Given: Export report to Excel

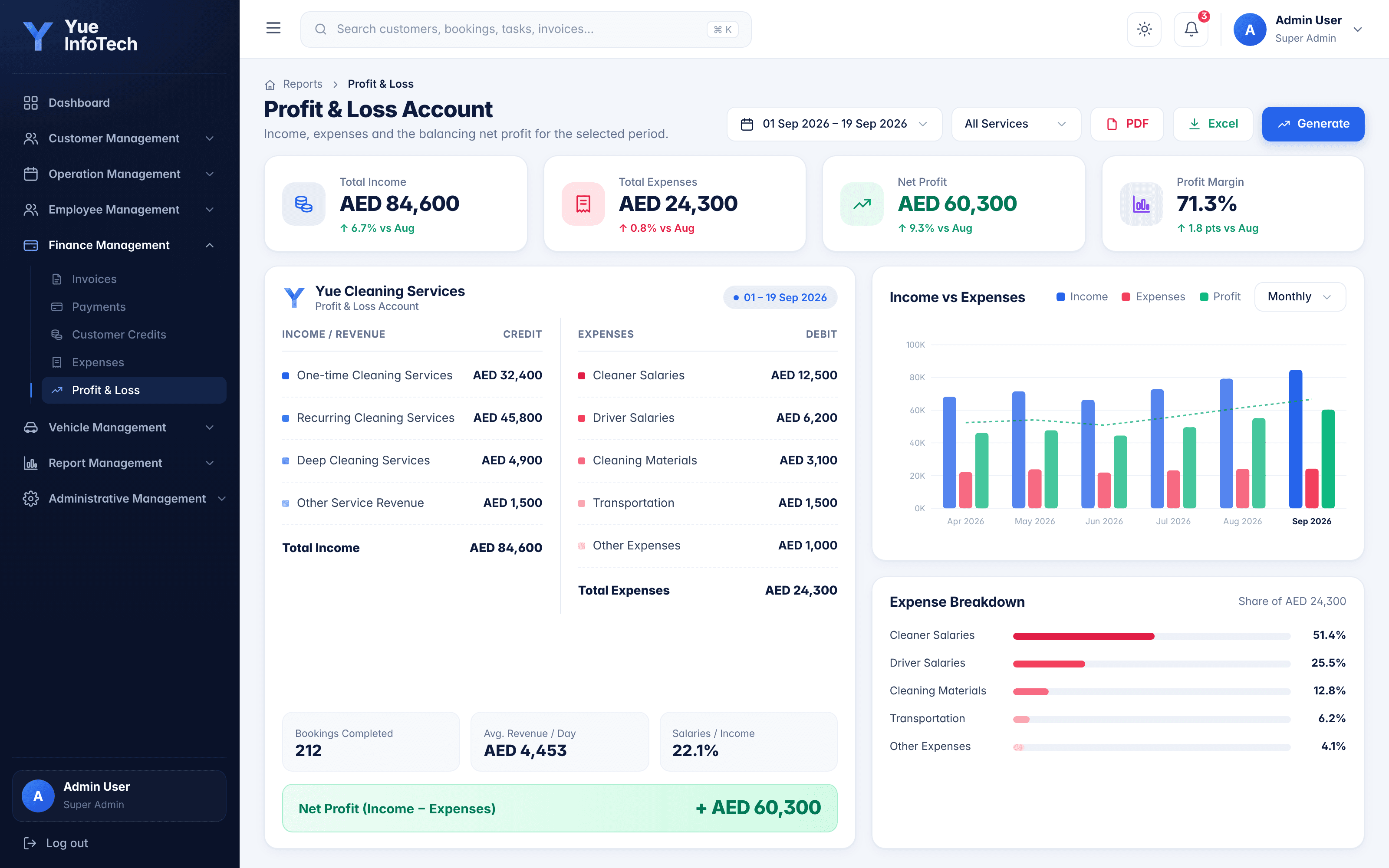Looking at the screenshot, I should pos(1212,124).
